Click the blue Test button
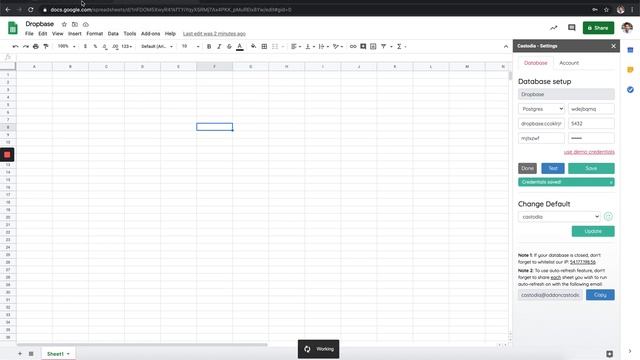Screen dimensions: 640x360 (x=553, y=168)
